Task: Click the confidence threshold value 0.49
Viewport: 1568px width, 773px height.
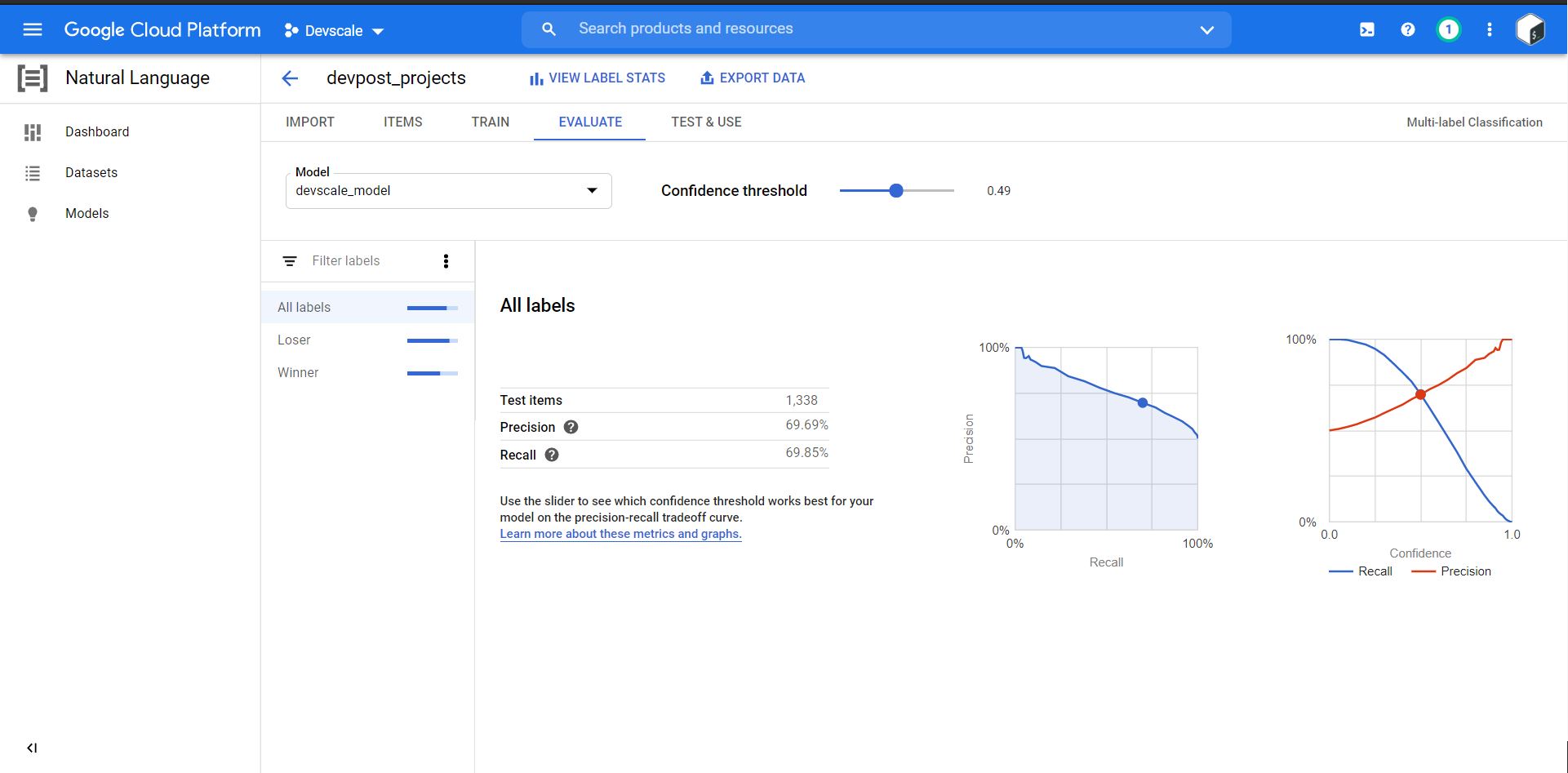Action: (x=998, y=191)
